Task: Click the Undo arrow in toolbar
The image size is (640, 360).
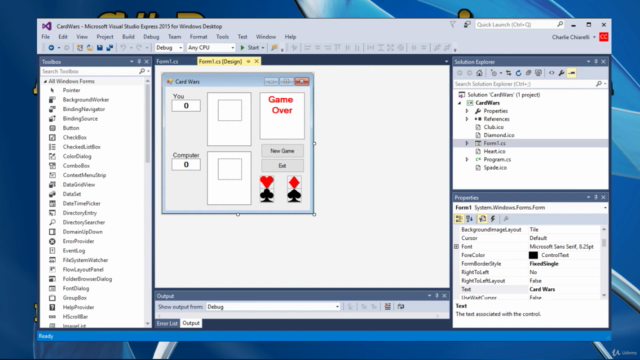Action: (123, 48)
